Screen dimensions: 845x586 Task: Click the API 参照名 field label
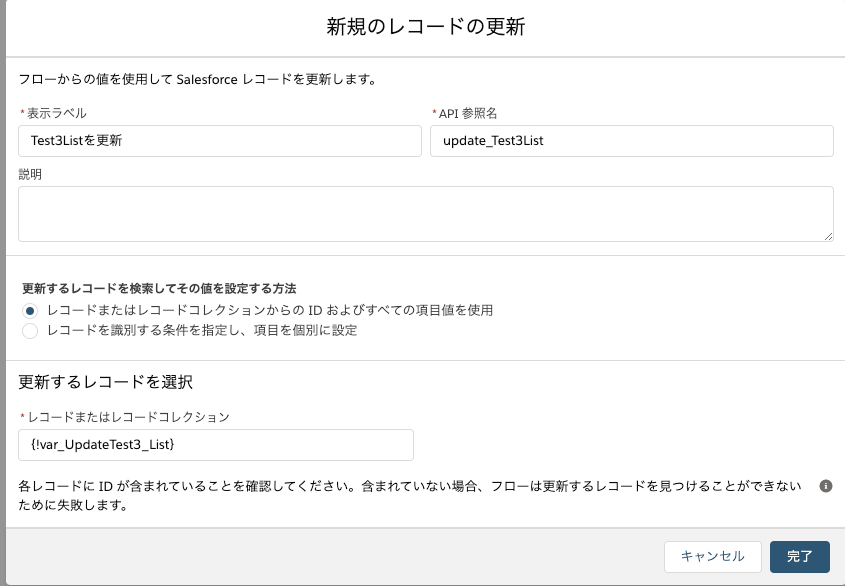pyautogui.click(x=468, y=113)
